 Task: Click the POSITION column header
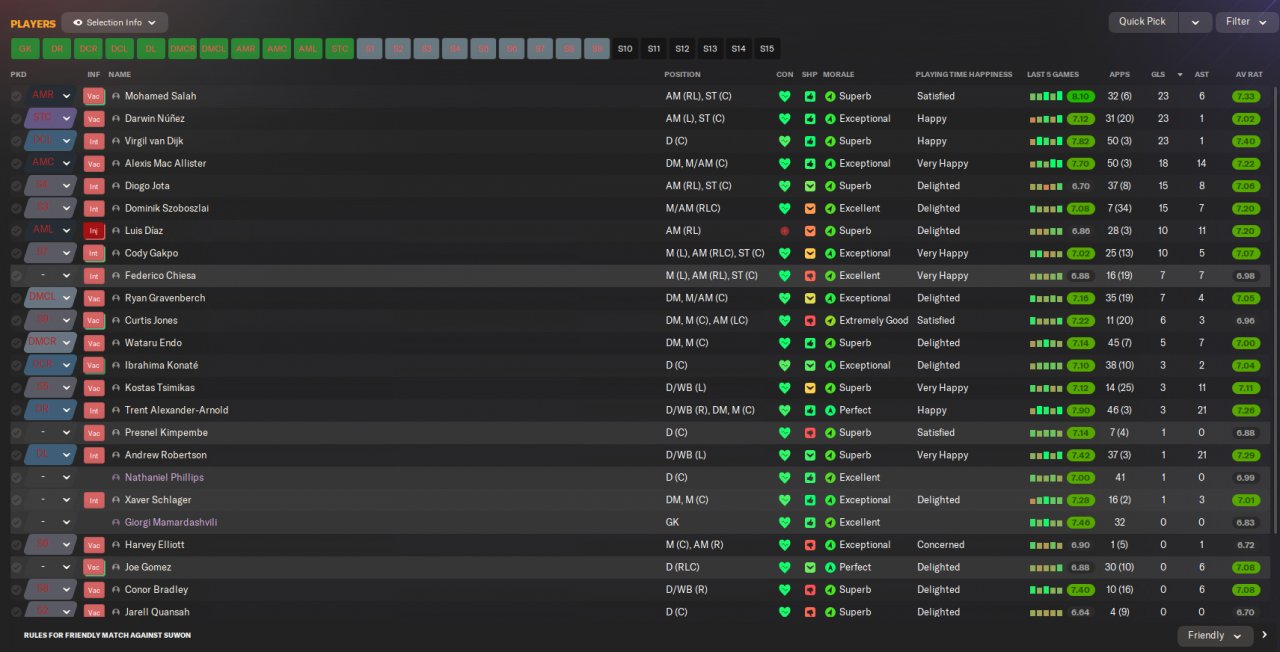683,74
